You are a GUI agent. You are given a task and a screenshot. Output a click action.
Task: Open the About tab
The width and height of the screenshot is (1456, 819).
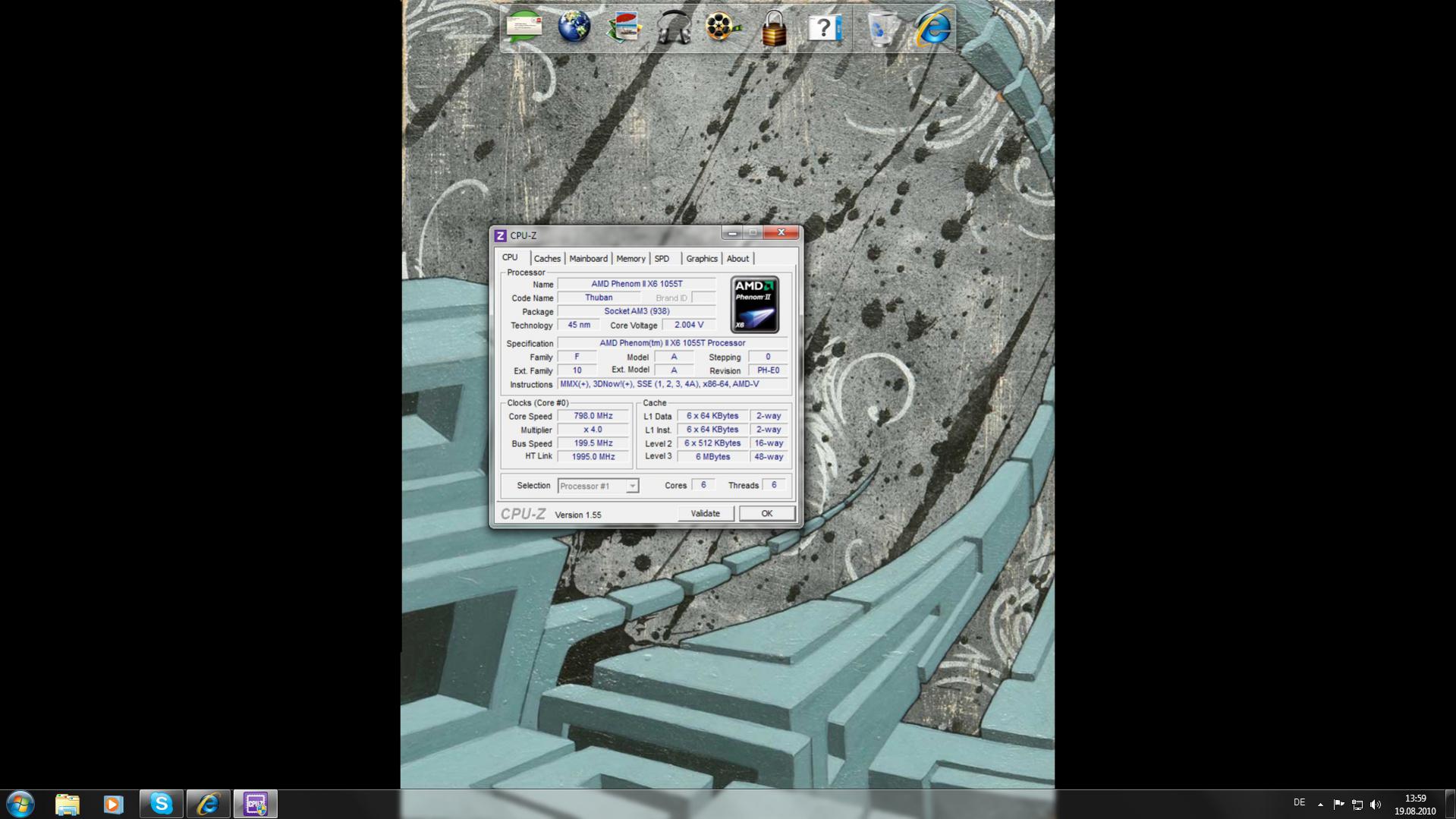[737, 259]
